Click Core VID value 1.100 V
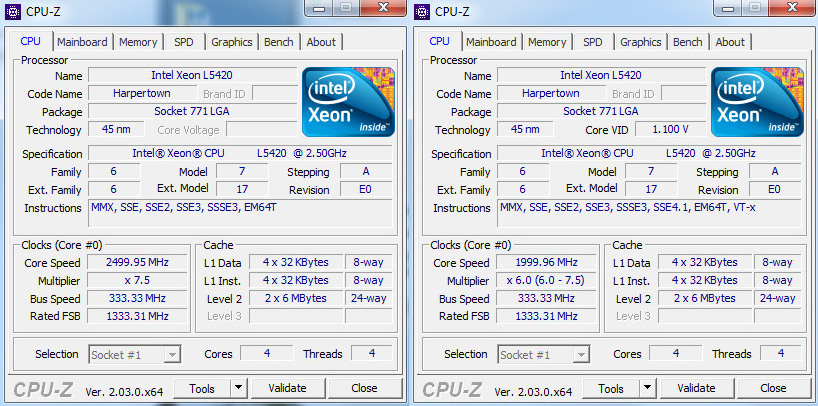 click(x=670, y=129)
